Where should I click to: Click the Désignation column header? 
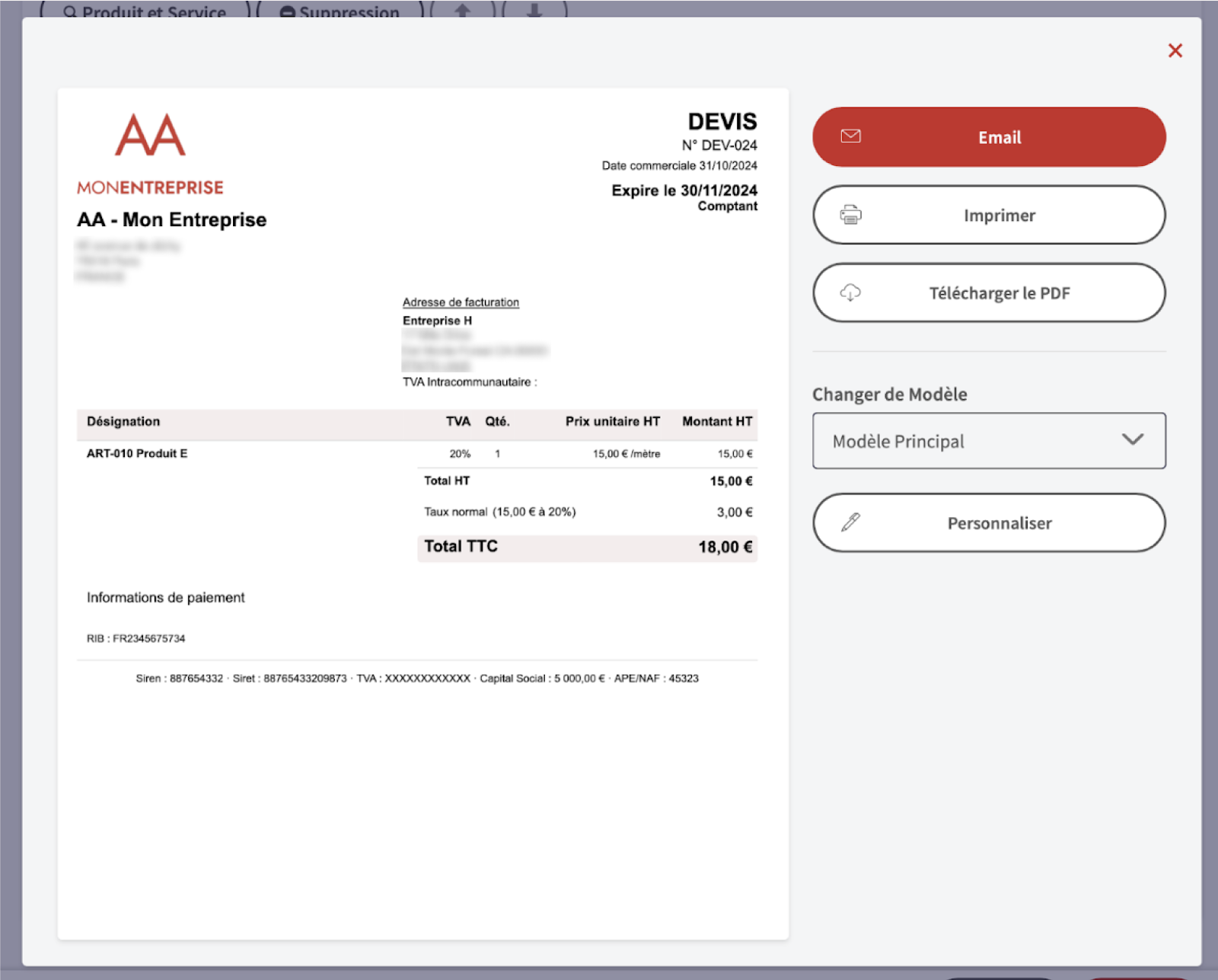tap(123, 421)
